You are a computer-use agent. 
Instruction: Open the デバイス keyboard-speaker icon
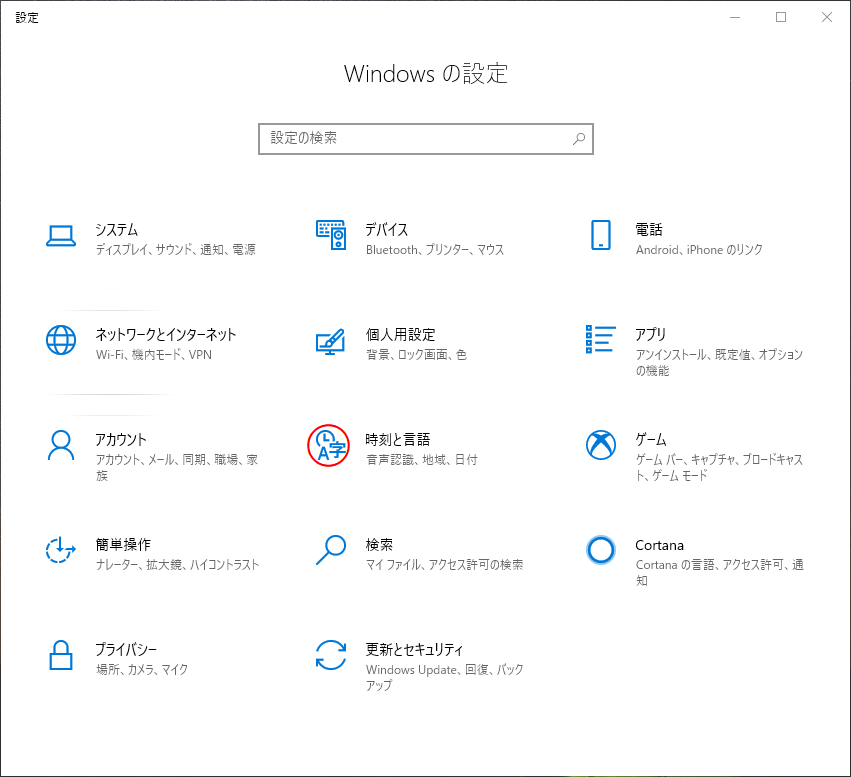point(331,235)
